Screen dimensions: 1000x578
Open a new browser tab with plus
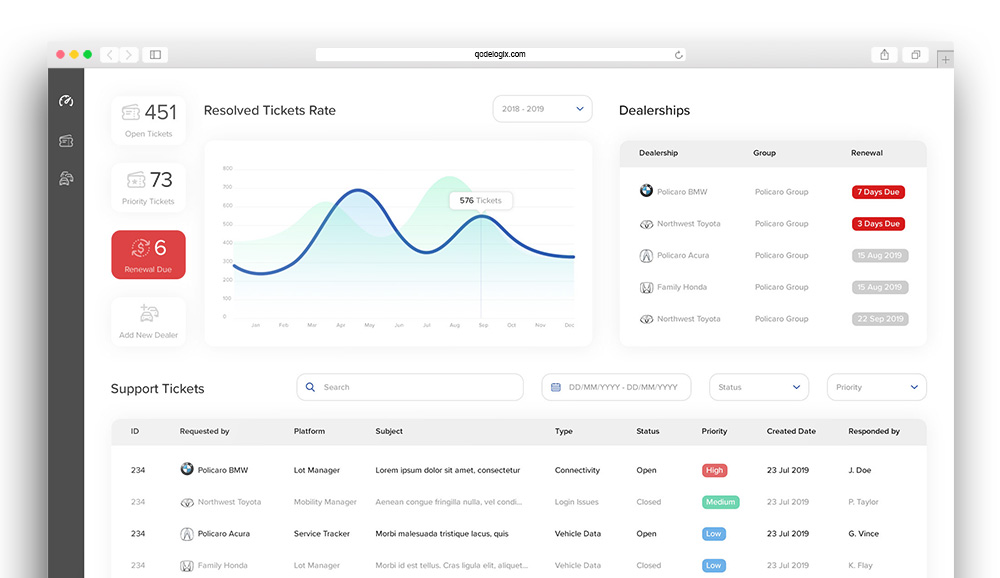click(945, 59)
